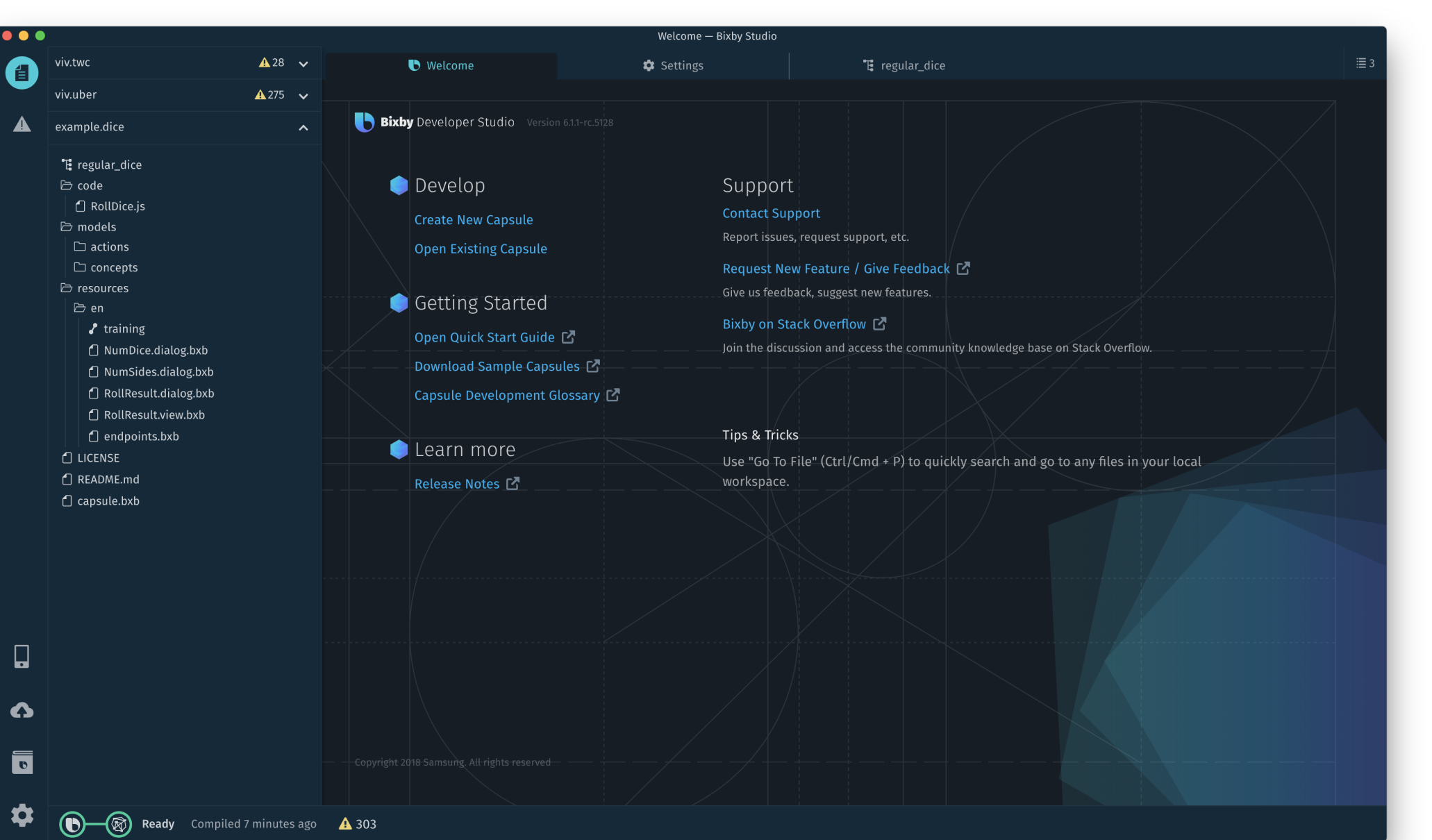Screen dimensions: 1432x840
Task: Open RollResult.view.bxb file
Action: pos(147,415)
